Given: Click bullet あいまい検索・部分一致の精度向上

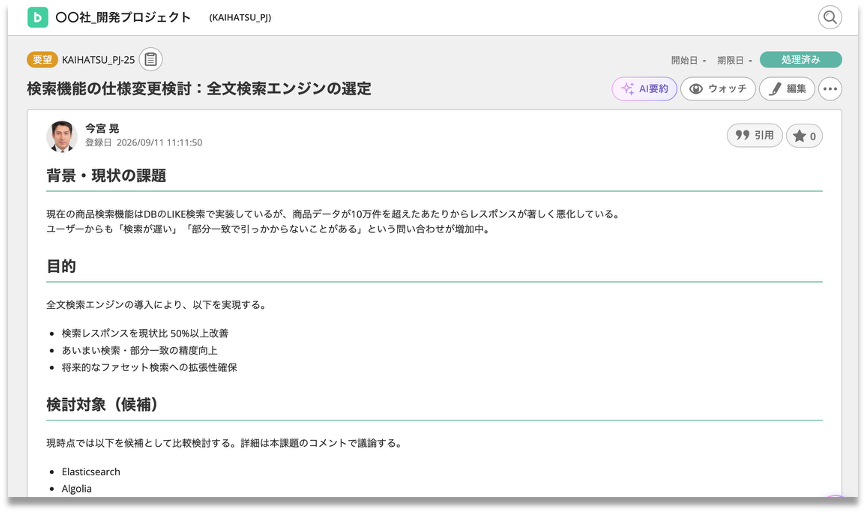Looking at the screenshot, I should [x=140, y=350].
